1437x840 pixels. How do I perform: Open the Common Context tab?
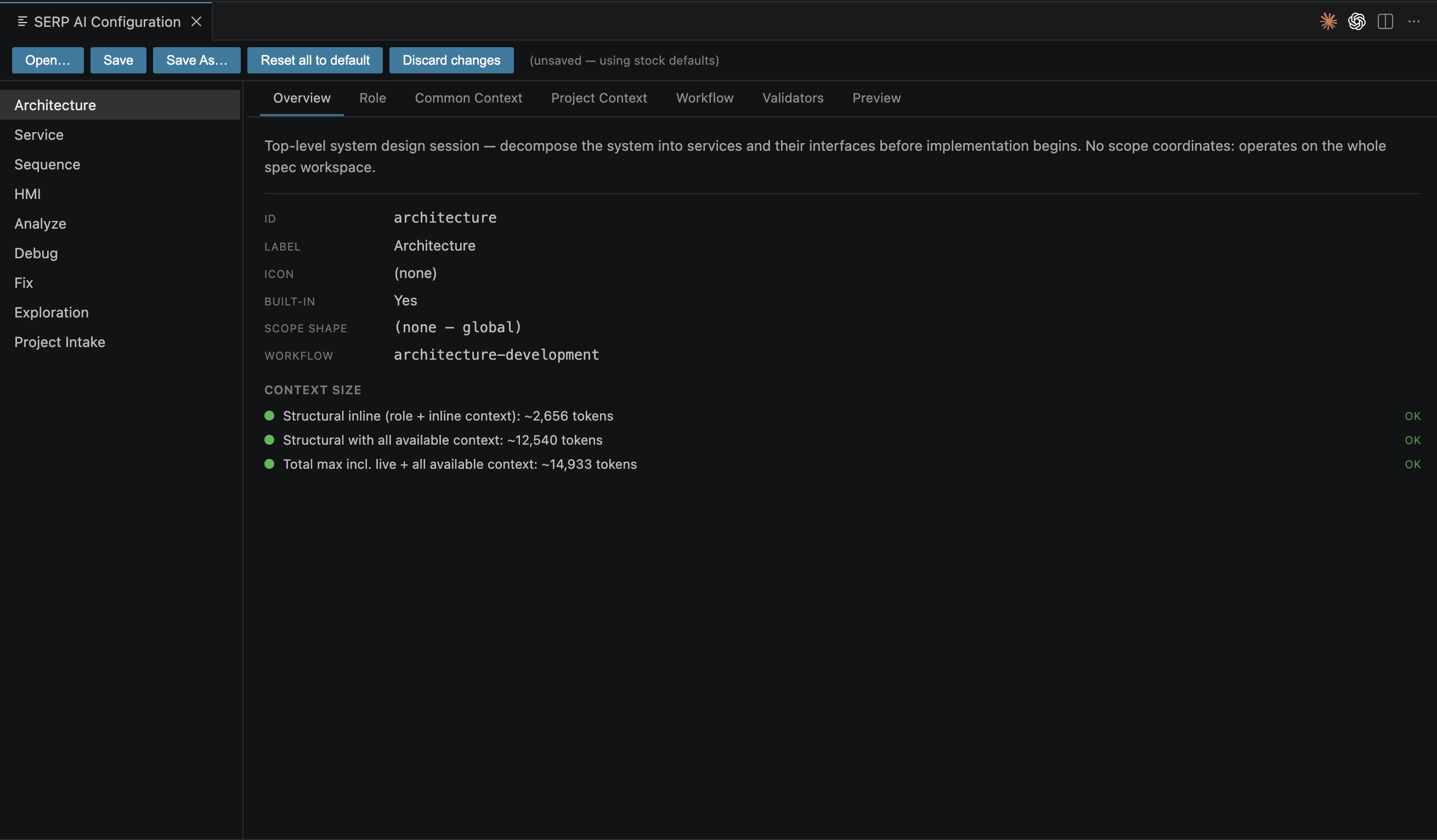[x=468, y=98]
